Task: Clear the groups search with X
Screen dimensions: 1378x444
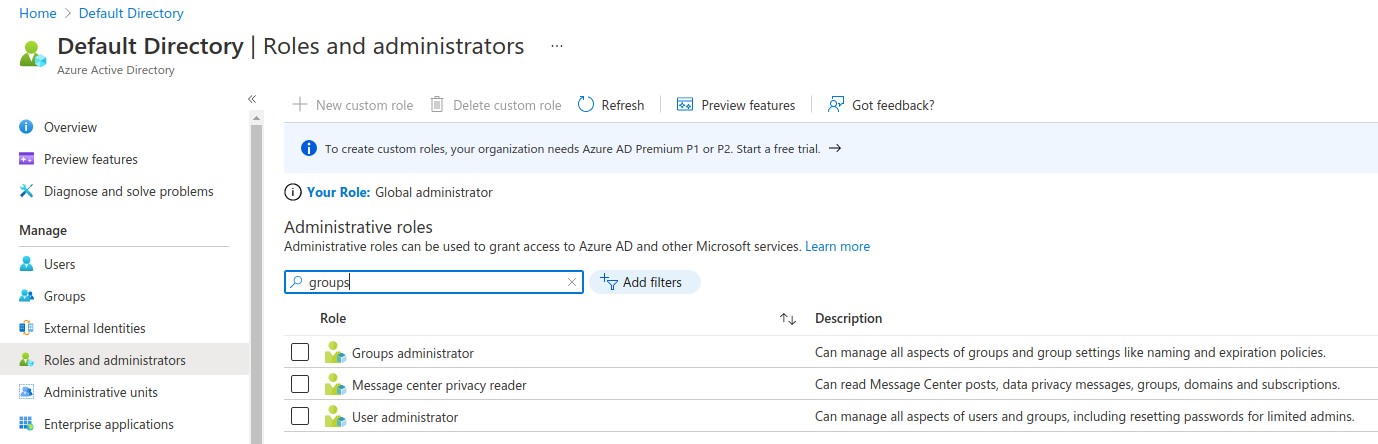Action: click(572, 283)
